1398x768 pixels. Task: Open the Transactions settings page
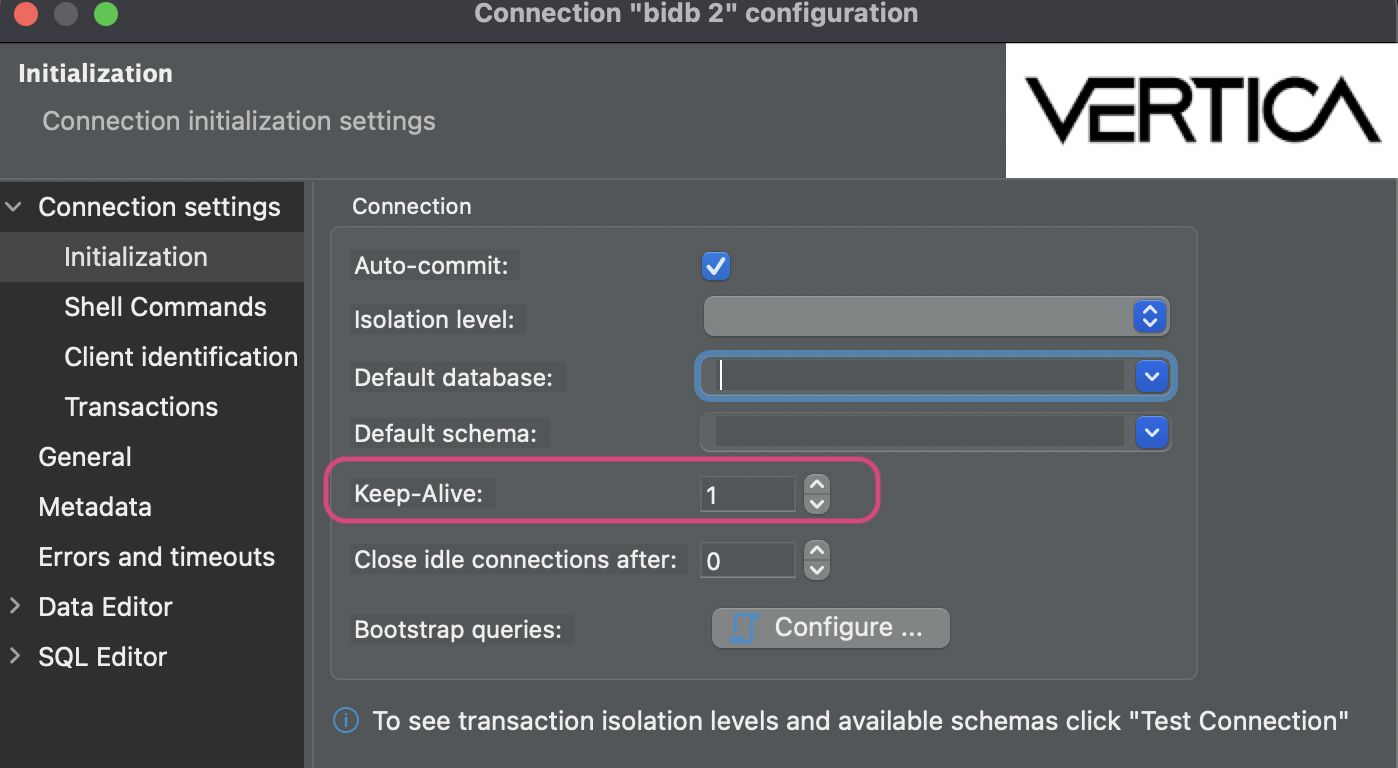140,406
